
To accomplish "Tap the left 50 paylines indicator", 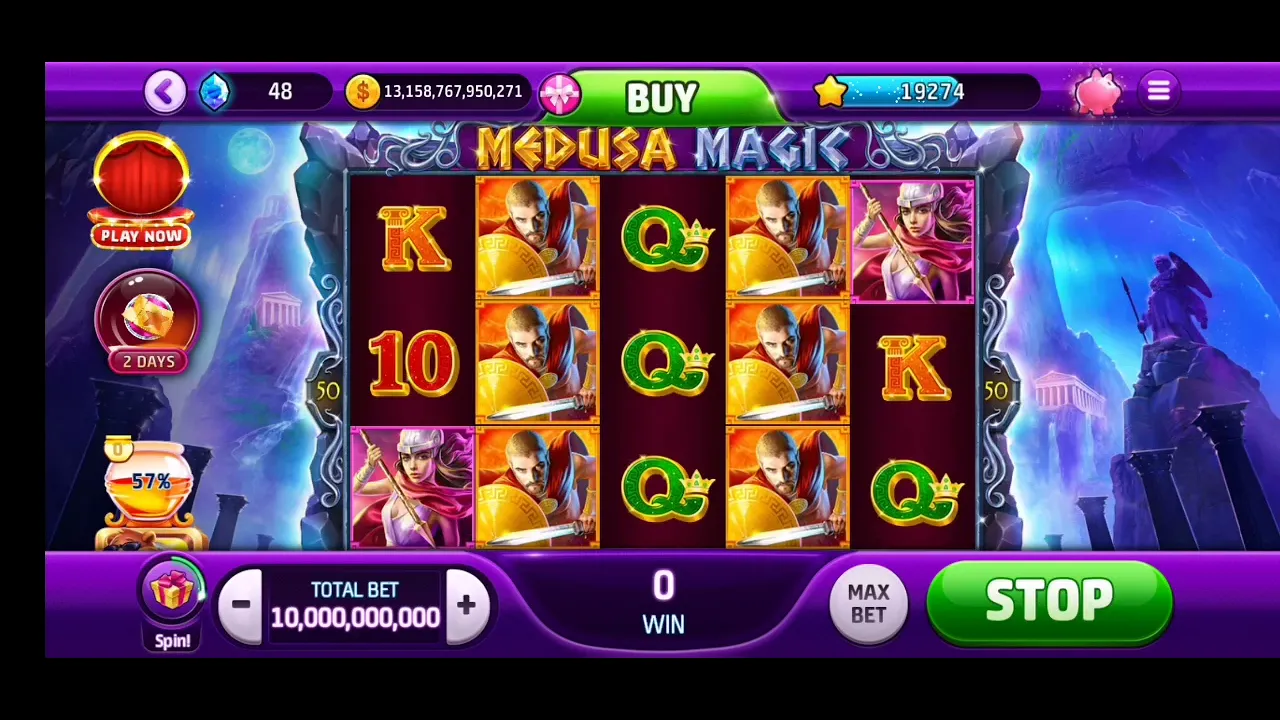I will 328,390.
